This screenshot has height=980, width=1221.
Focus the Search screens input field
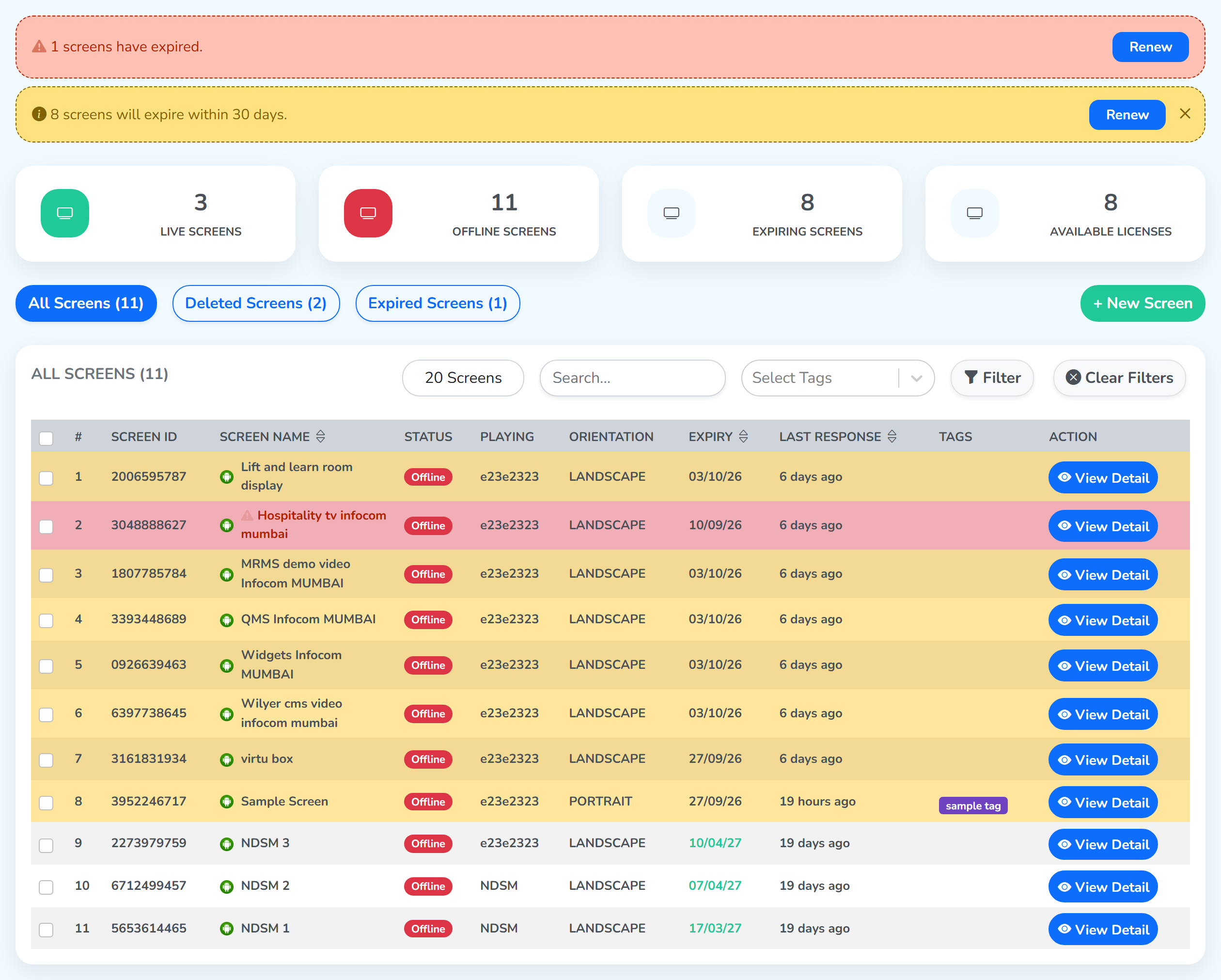pos(632,378)
